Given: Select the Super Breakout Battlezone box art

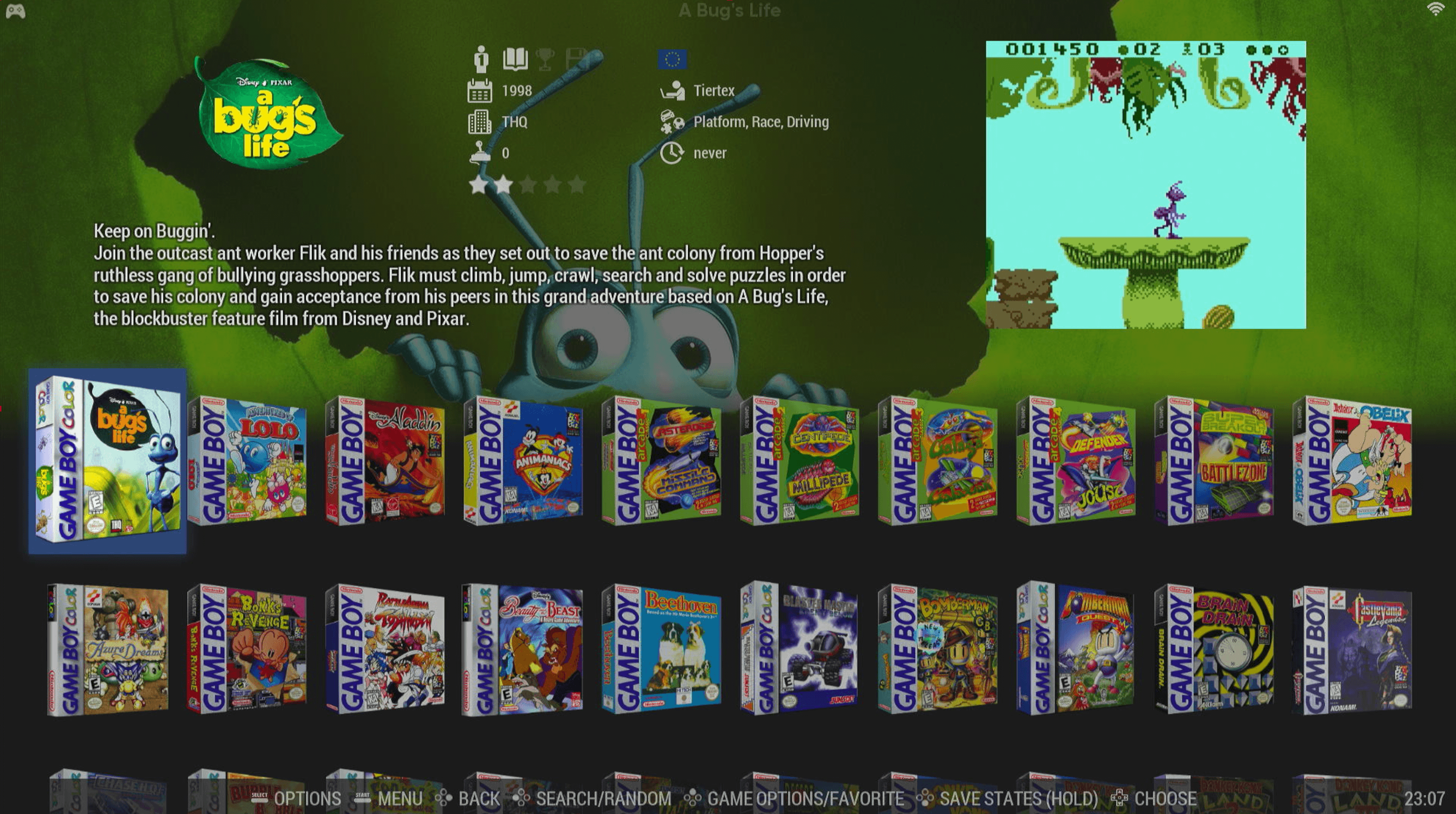Looking at the screenshot, I should [x=1214, y=461].
